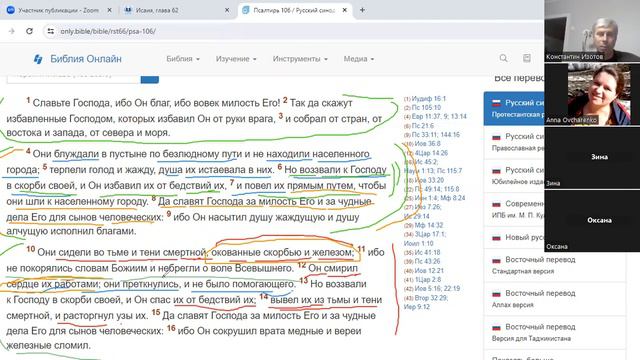Open the Инструменты dropdown menu
The width and height of the screenshot is (640, 360).
coord(300,59)
